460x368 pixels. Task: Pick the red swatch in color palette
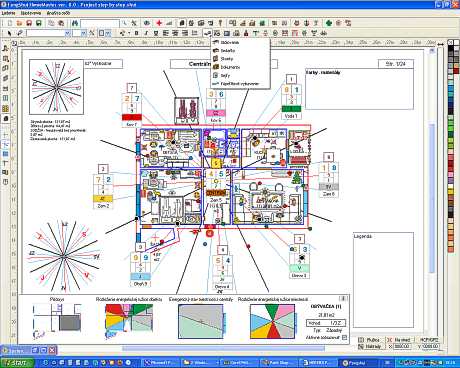pyautogui.click(x=456, y=71)
